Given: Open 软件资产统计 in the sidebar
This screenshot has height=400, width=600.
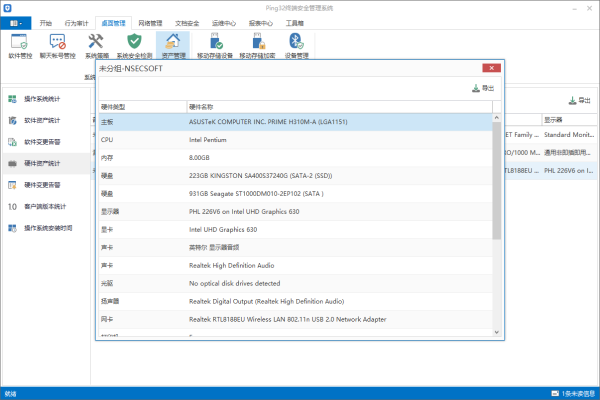Looking at the screenshot, I should point(46,121).
